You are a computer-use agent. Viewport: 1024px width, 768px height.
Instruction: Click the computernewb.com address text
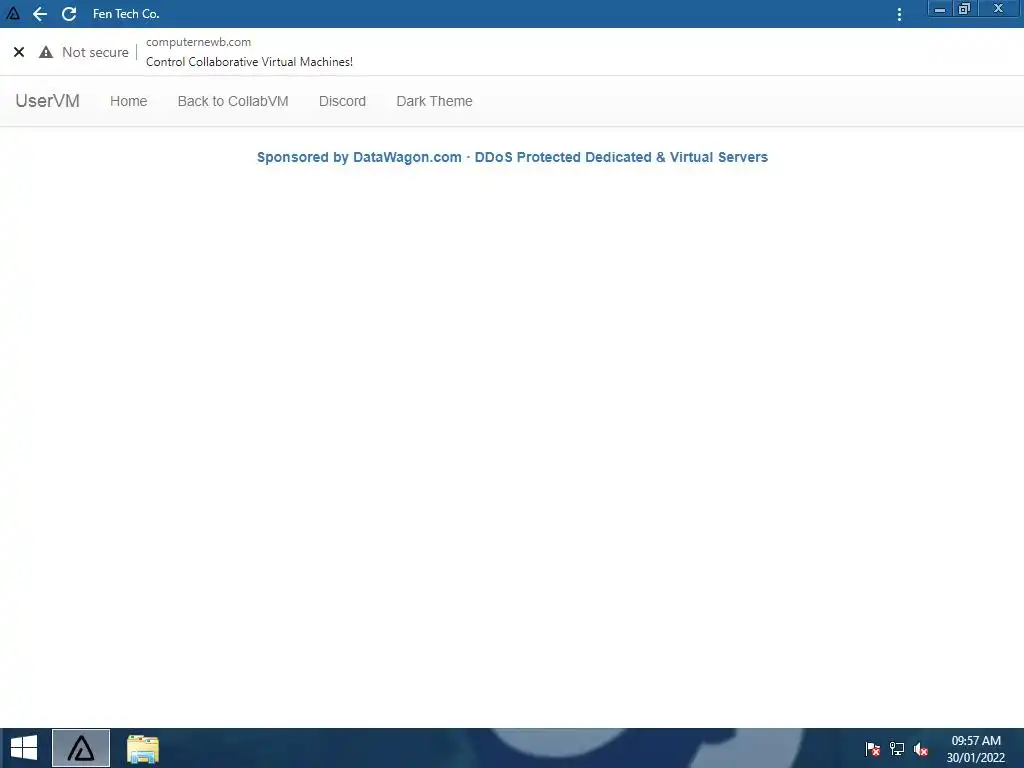coord(199,42)
